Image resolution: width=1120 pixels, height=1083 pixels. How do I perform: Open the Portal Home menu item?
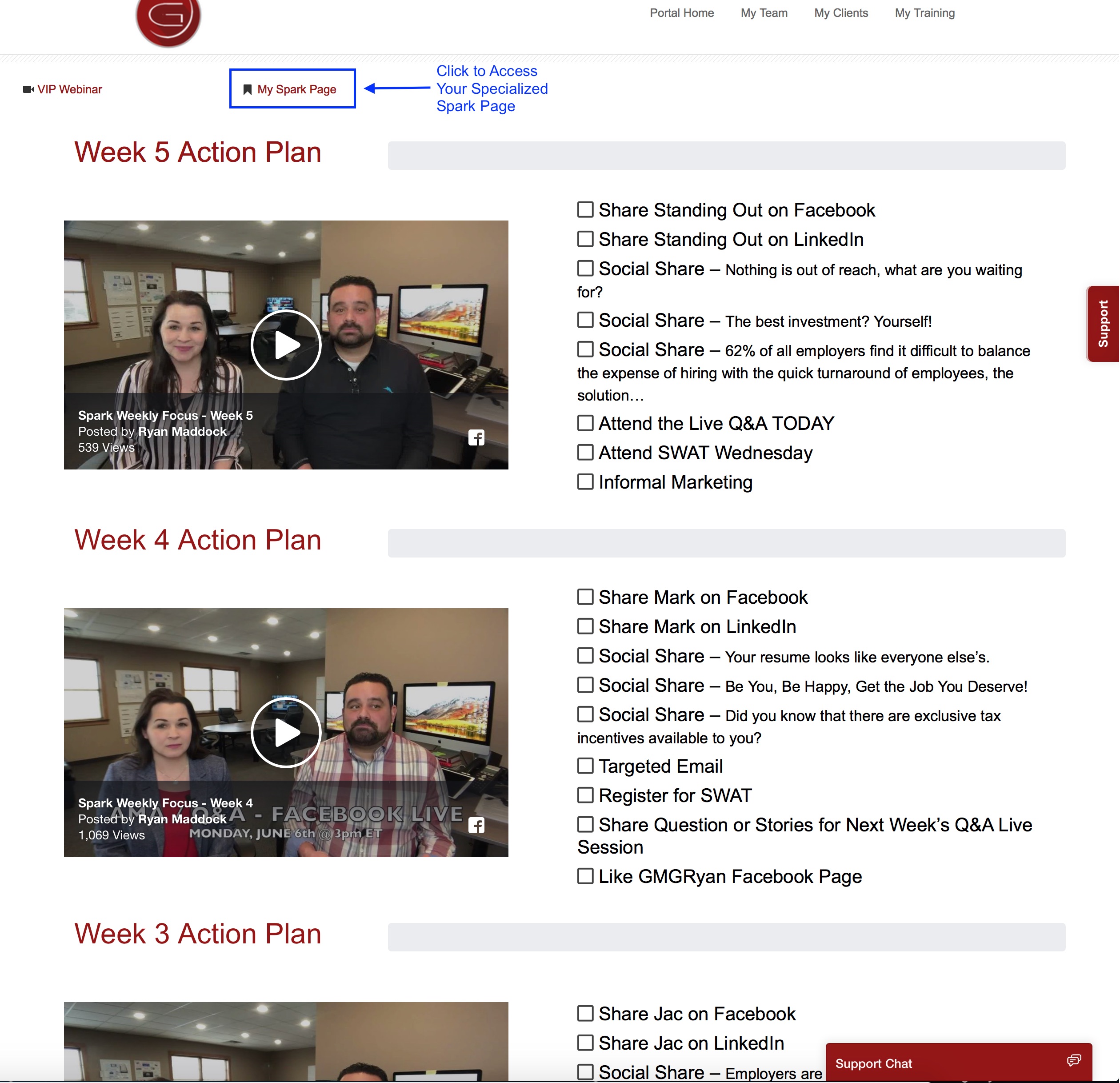coord(681,12)
